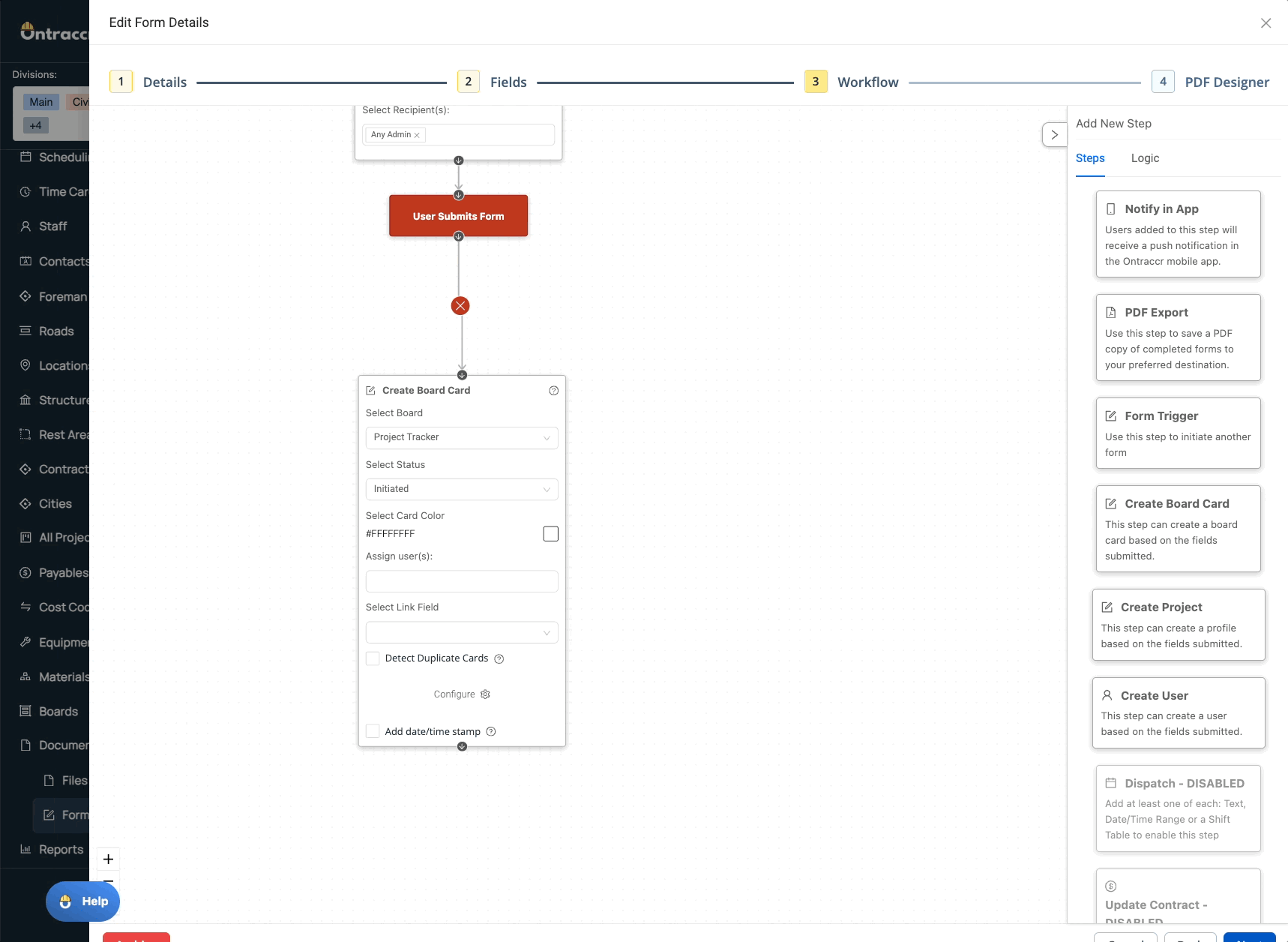1288x942 pixels.
Task: Collapse the Add New Step panel
Action: [1054, 135]
